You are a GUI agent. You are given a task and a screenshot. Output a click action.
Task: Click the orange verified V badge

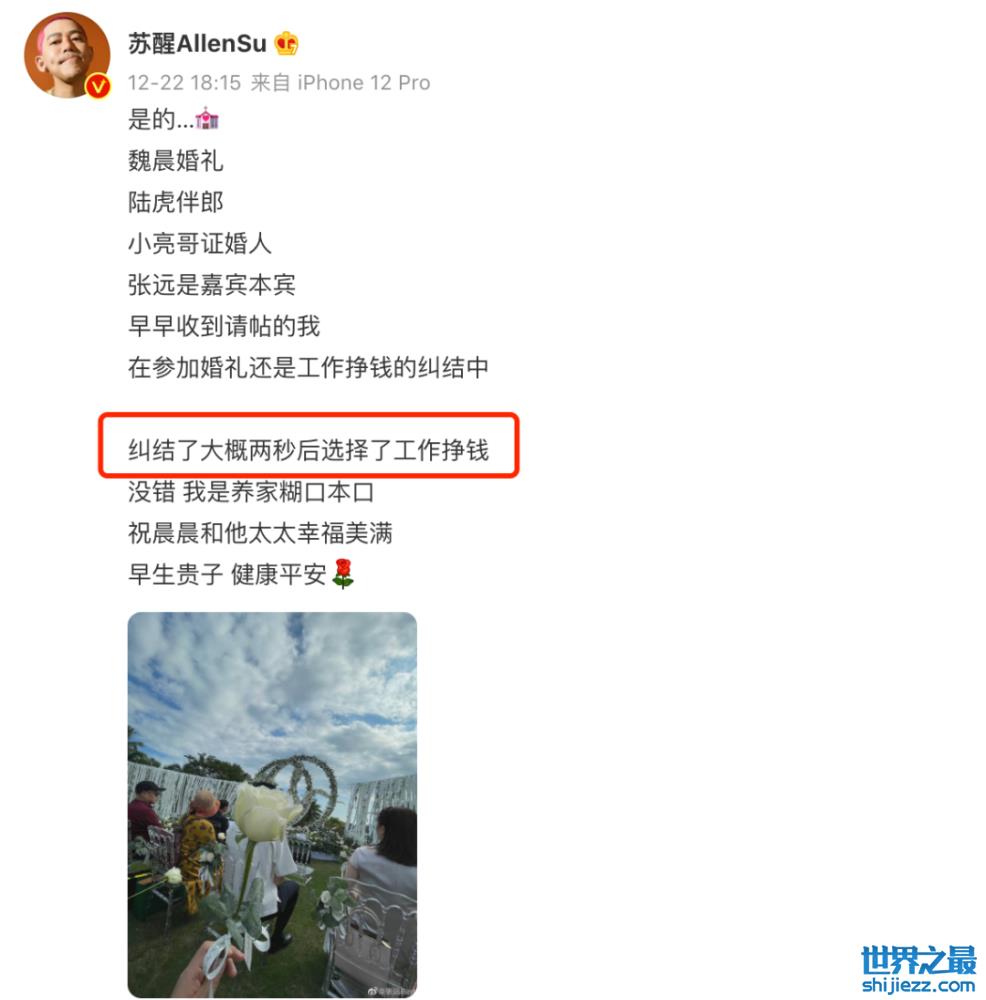coord(98,85)
